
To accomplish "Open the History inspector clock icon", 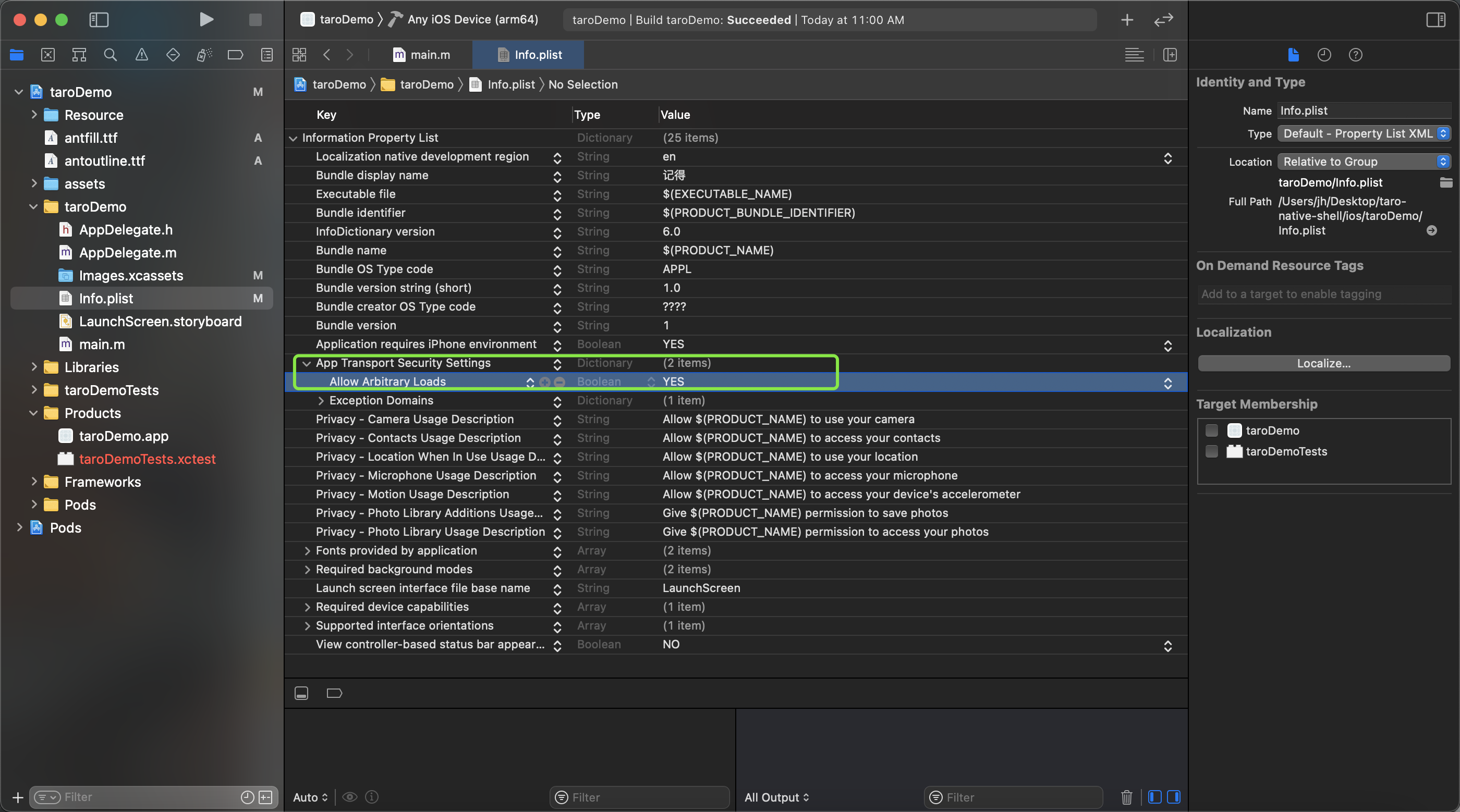I will (1324, 55).
